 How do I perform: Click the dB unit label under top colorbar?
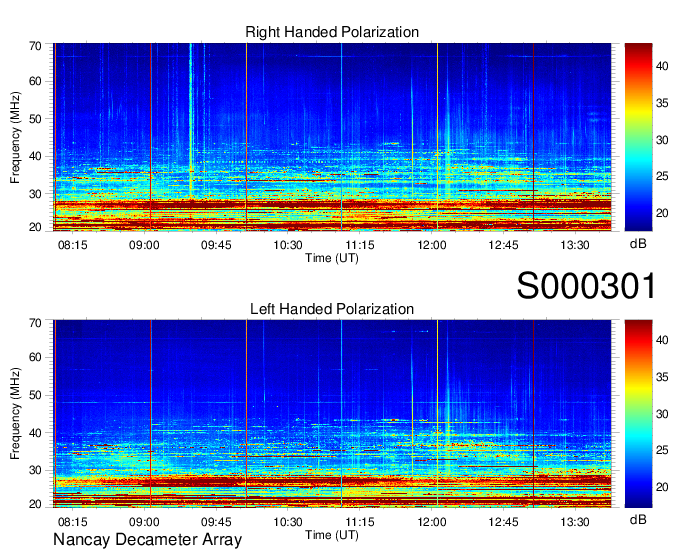638,244
